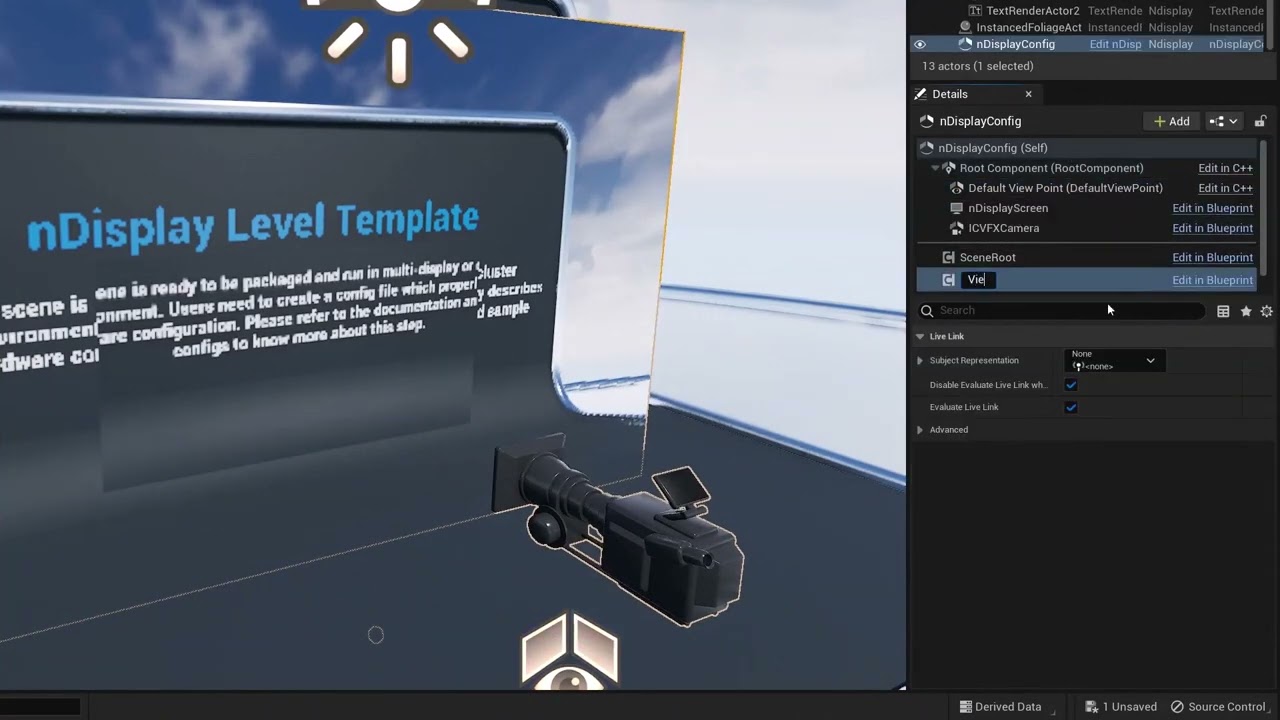Show only favorites with star icon
1280x720 pixels.
click(1246, 311)
